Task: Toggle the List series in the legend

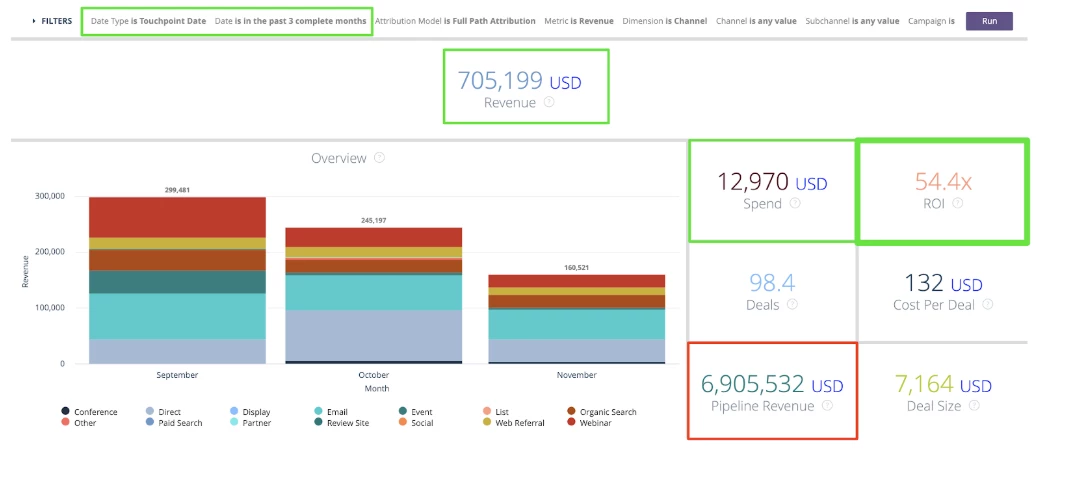Action: [496, 411]
